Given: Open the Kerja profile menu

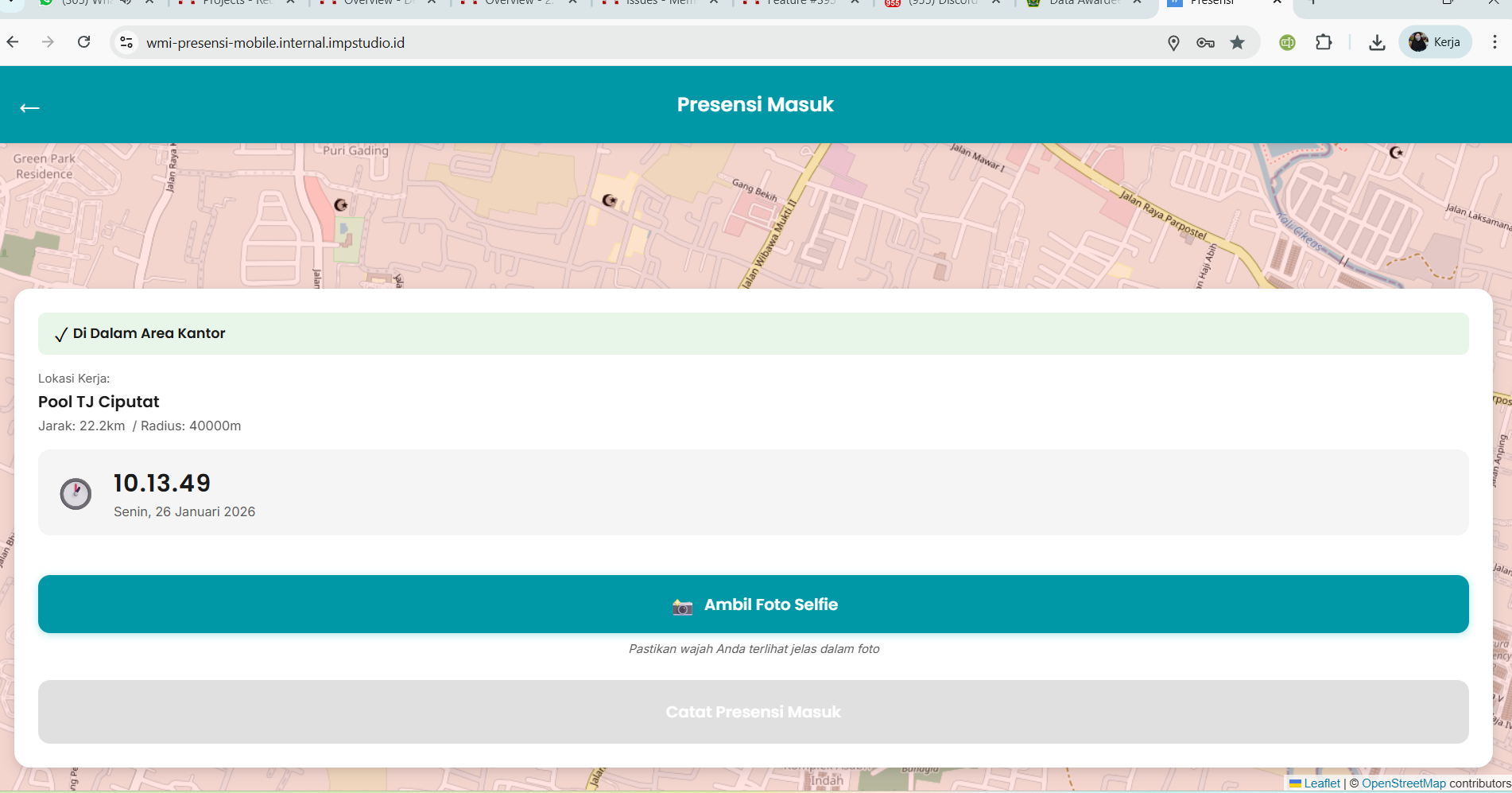Looking at the screenshot, I should coord(1435,42).
